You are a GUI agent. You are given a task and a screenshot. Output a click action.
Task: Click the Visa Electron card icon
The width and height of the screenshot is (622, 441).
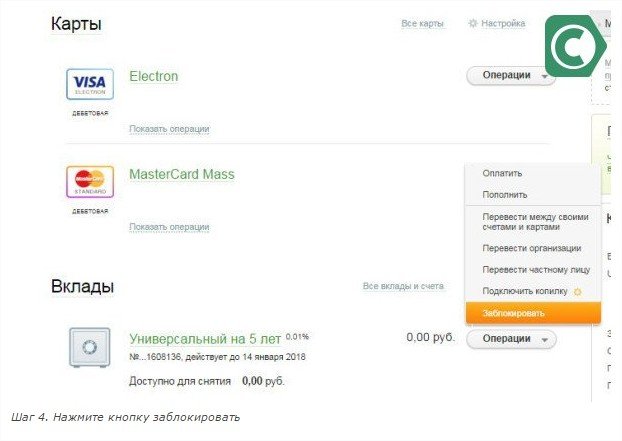click(x=89, y=84)
